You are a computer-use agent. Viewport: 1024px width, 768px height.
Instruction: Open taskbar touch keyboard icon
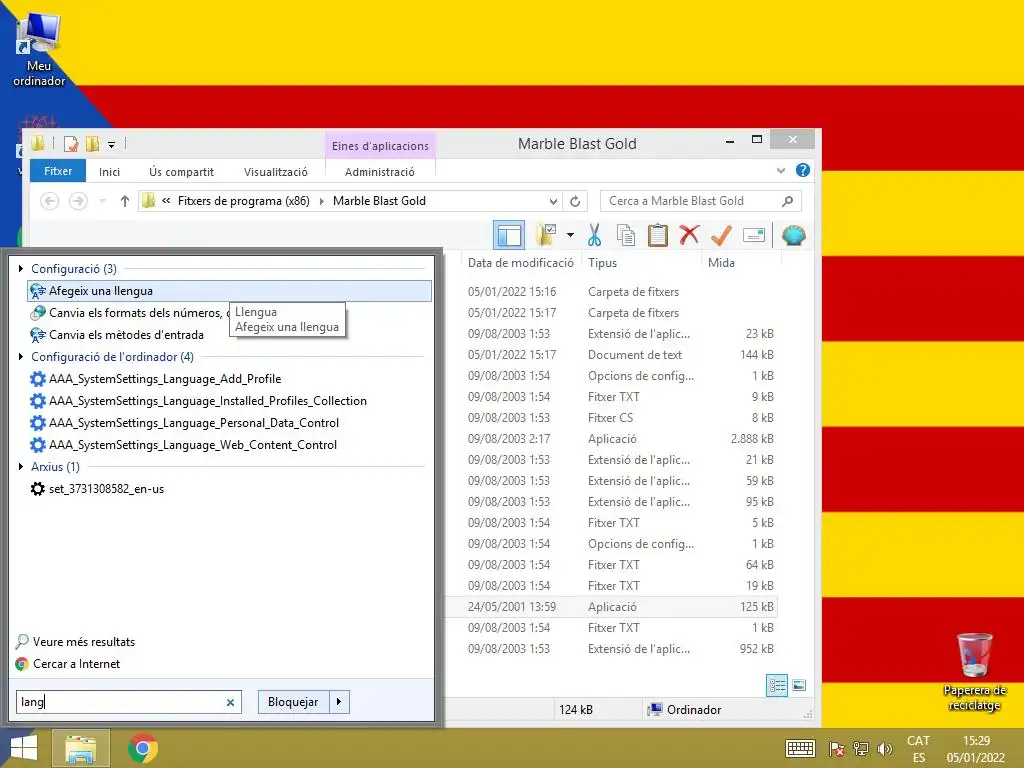pyautogui.click(x=800, y=748)
